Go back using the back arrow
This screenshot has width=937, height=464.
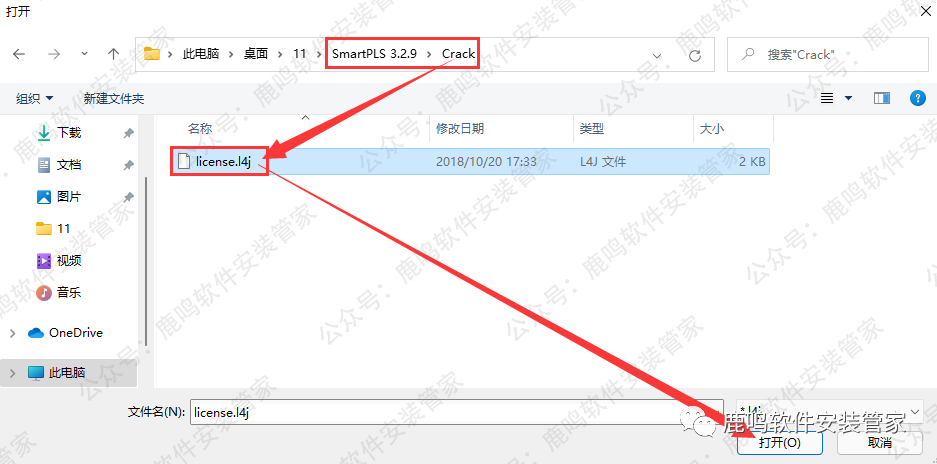[x=19, y=54]
